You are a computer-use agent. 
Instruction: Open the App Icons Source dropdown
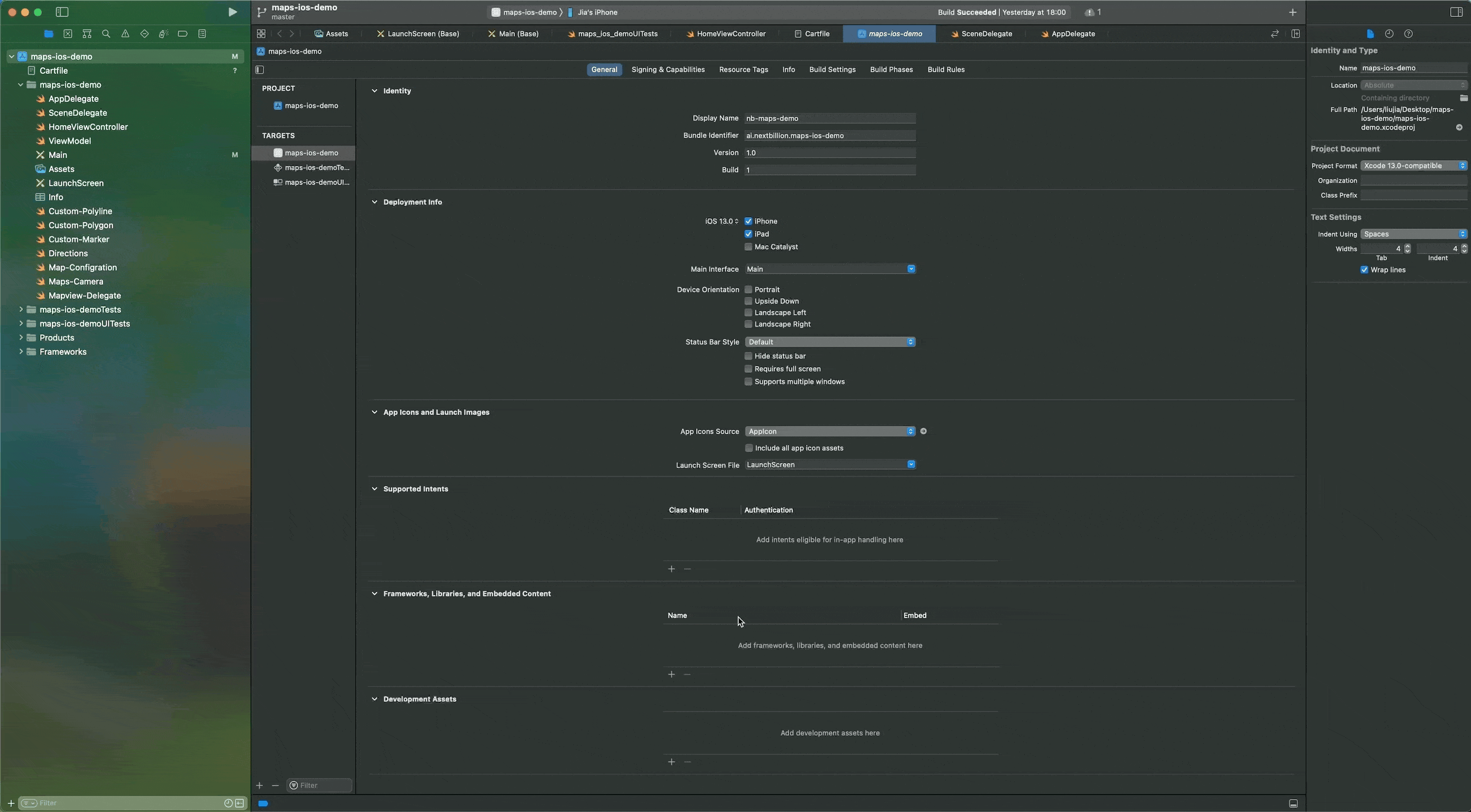coord(830,431)
